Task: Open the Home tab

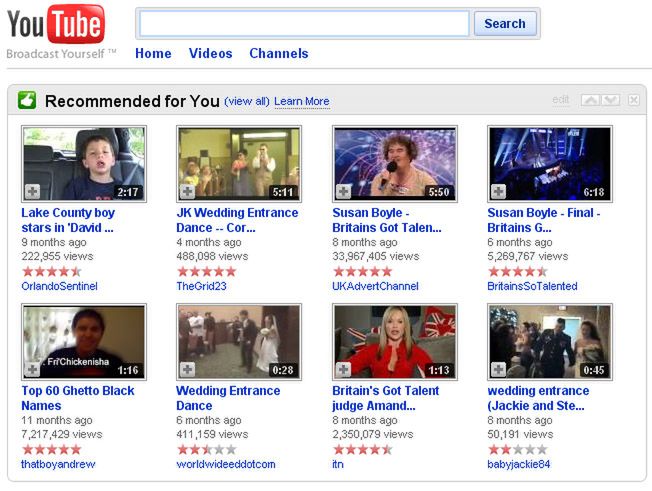Action: pos(153,54)
